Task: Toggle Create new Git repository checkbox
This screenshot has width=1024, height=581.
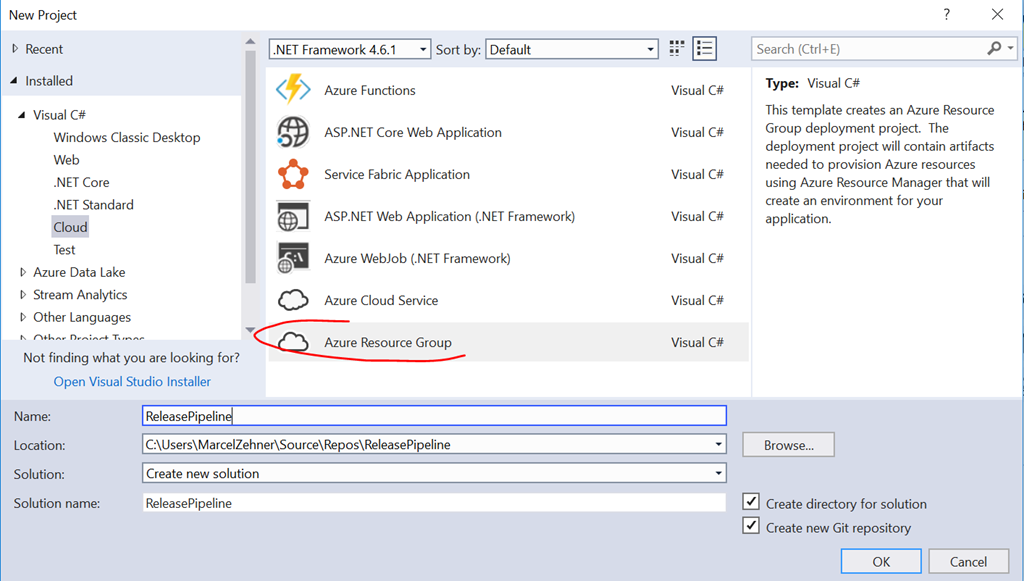Action: pyautogui.click(x=751, y=526)
